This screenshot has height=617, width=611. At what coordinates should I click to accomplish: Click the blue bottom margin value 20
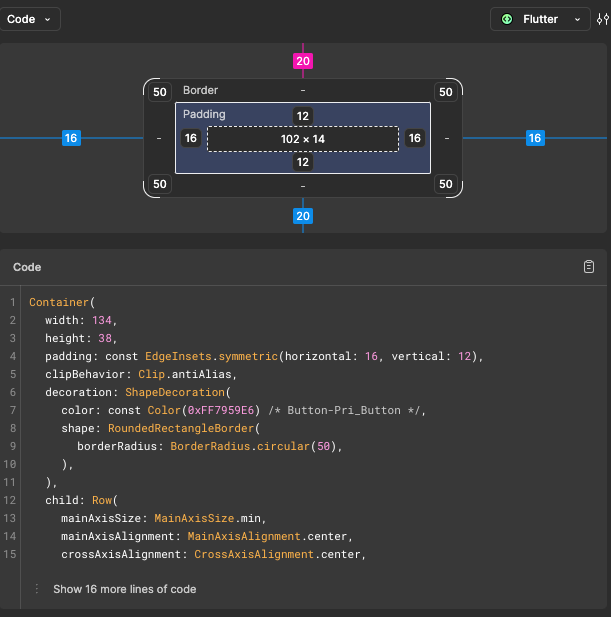pyautogui.click(x=303, y=216)
